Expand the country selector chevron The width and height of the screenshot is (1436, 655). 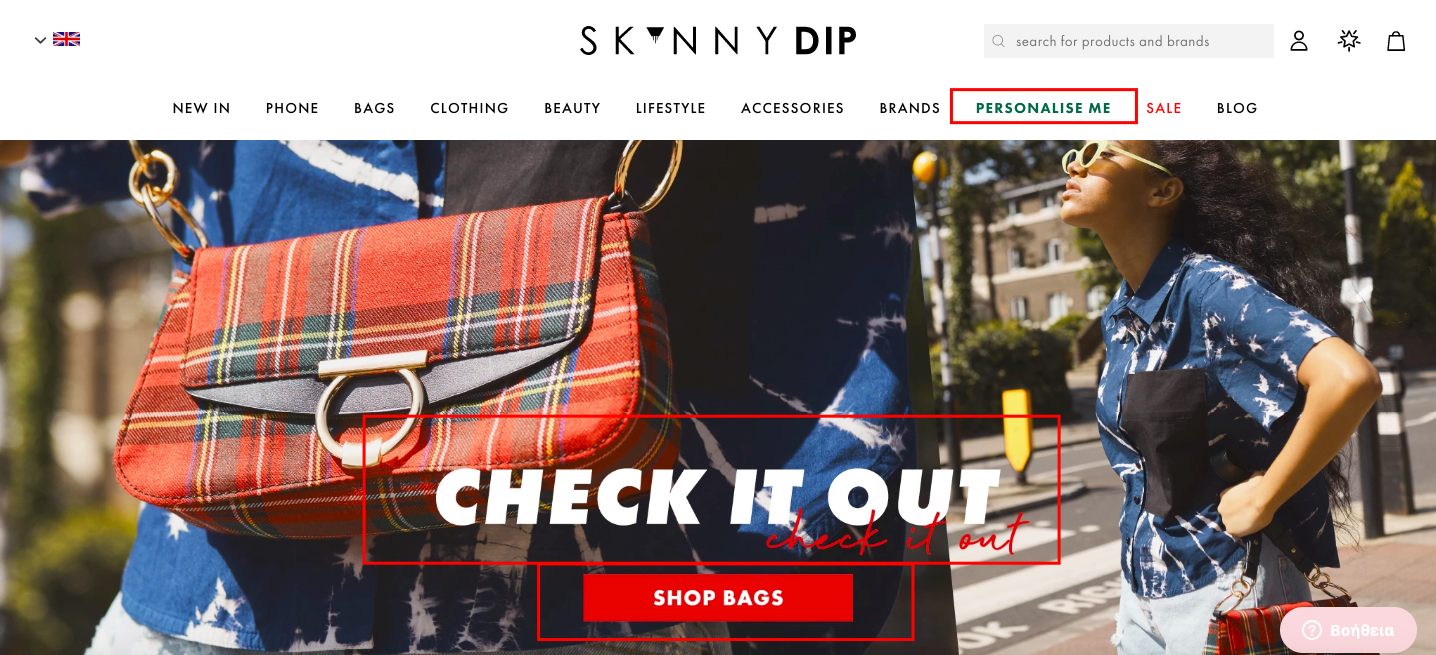(40, 40)
